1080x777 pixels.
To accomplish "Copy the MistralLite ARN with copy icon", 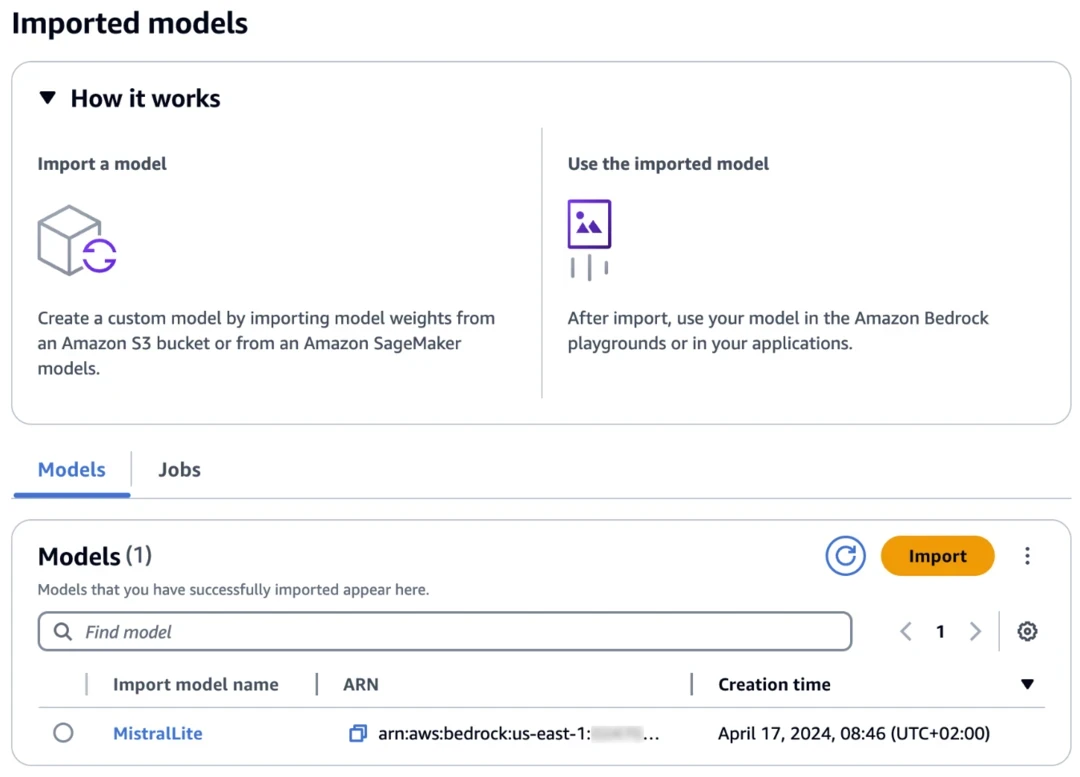I will [357, 734].
